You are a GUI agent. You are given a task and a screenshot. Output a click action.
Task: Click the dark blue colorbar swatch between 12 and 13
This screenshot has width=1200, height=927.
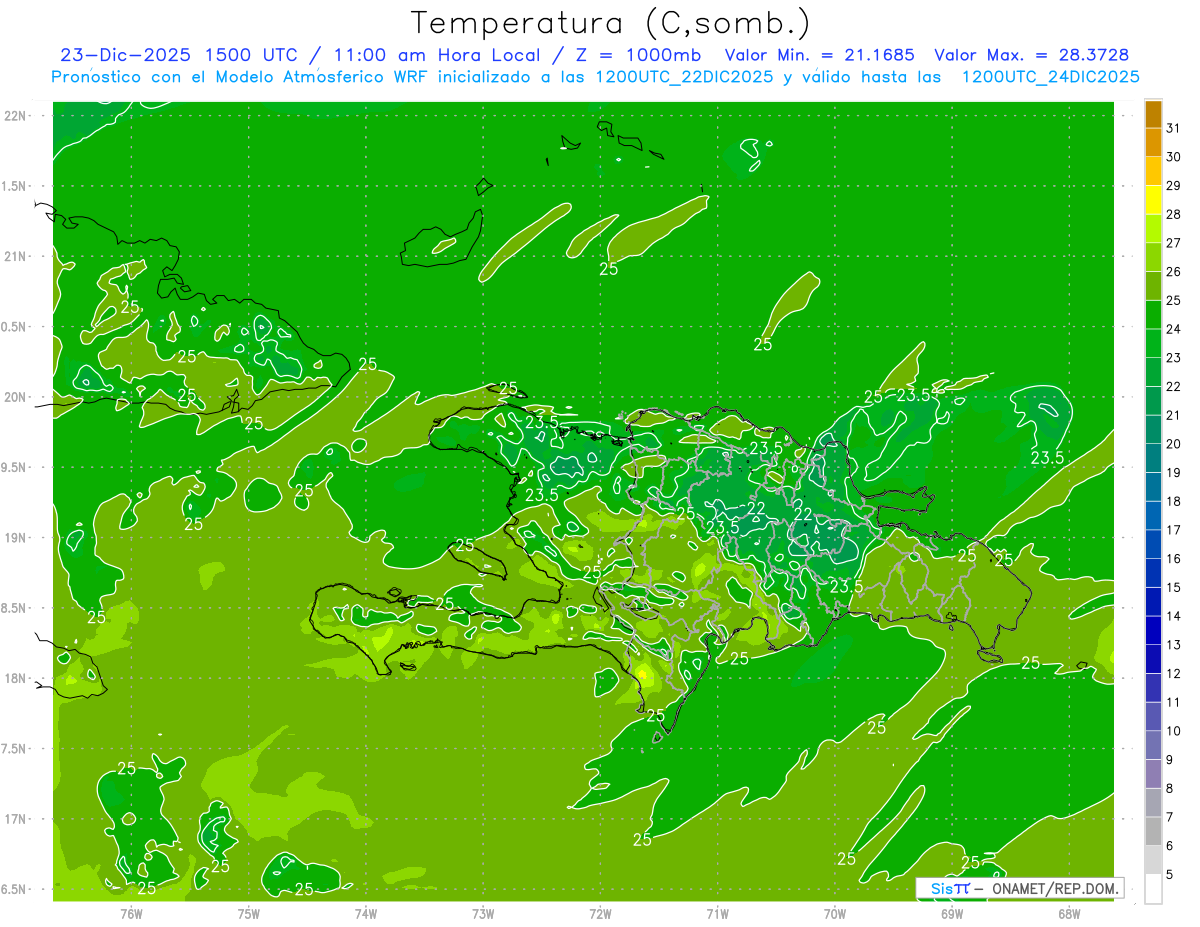[1153, 659]
